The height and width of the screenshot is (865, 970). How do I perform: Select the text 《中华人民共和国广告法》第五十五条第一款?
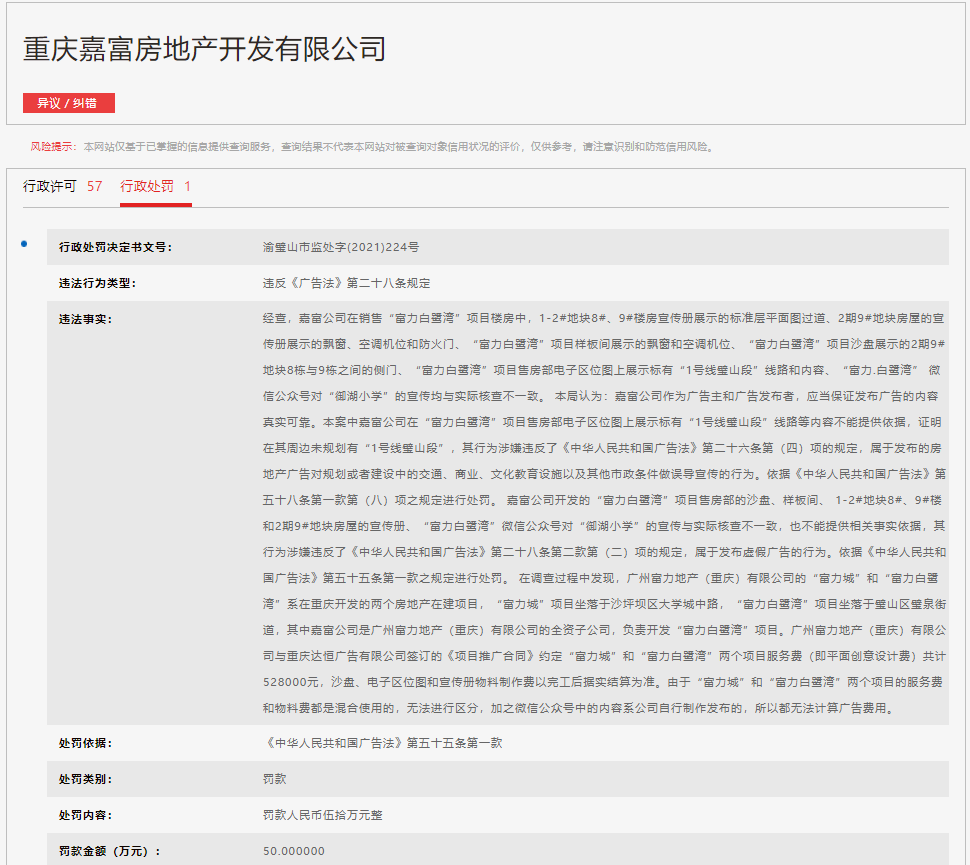pos(382,743)
